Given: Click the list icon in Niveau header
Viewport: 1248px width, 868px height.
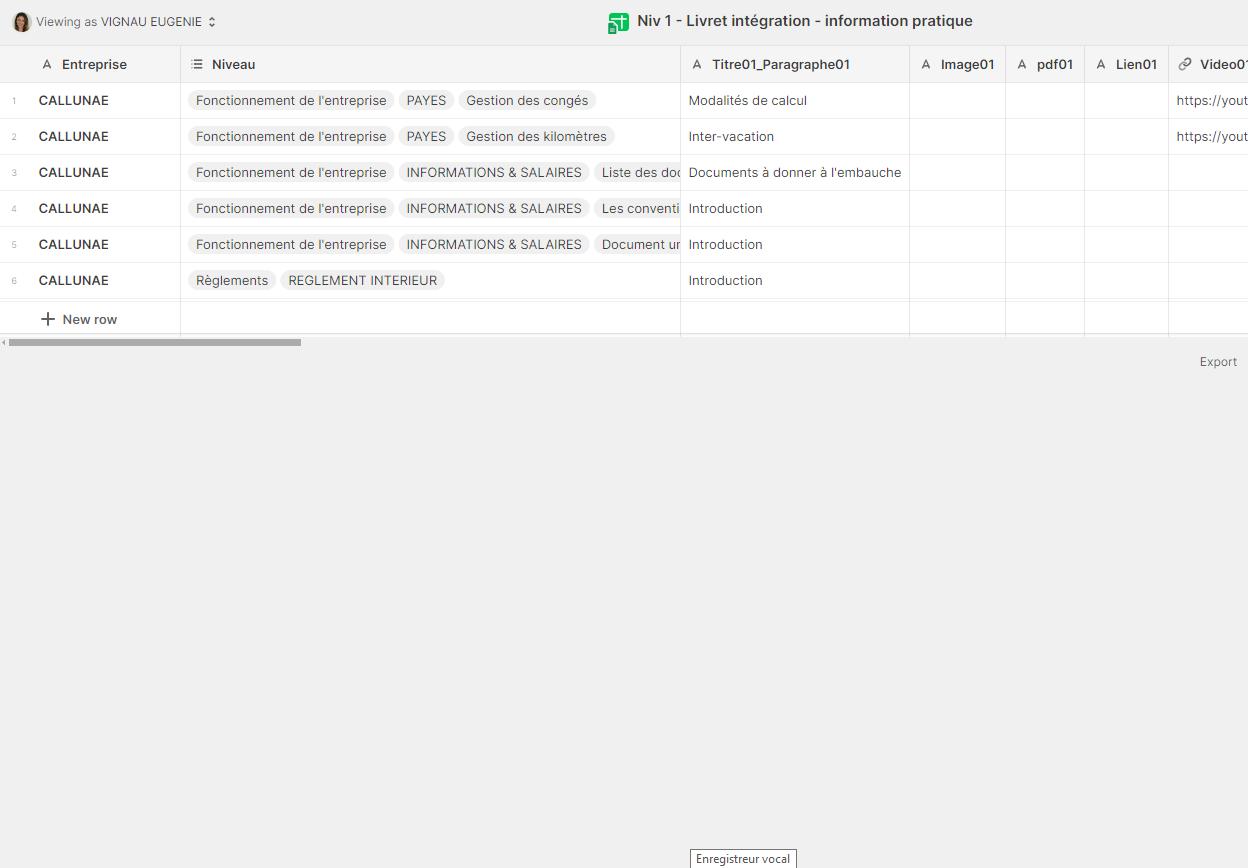Looking at the screenshot, I should pyautogui.click(x=197, y=65).
